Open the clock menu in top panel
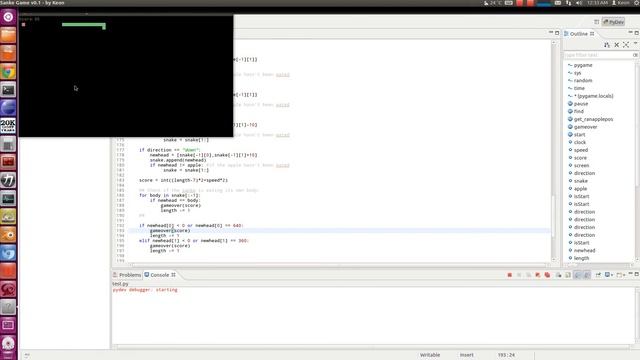 (598, 3)
